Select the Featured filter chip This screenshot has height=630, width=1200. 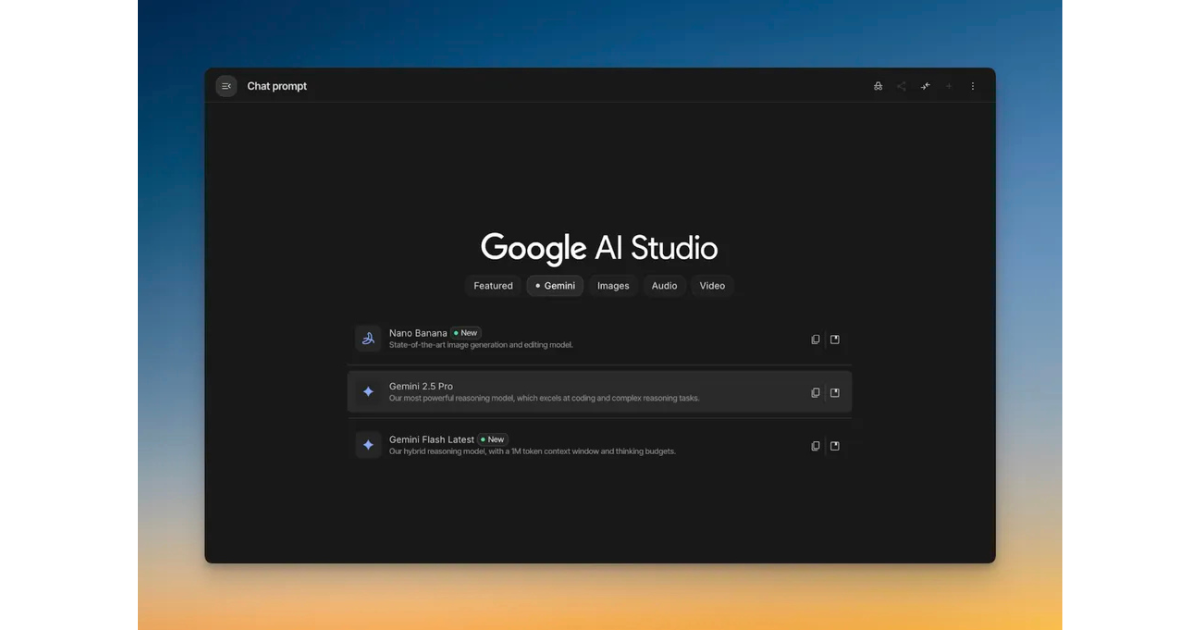coord(493,286)
